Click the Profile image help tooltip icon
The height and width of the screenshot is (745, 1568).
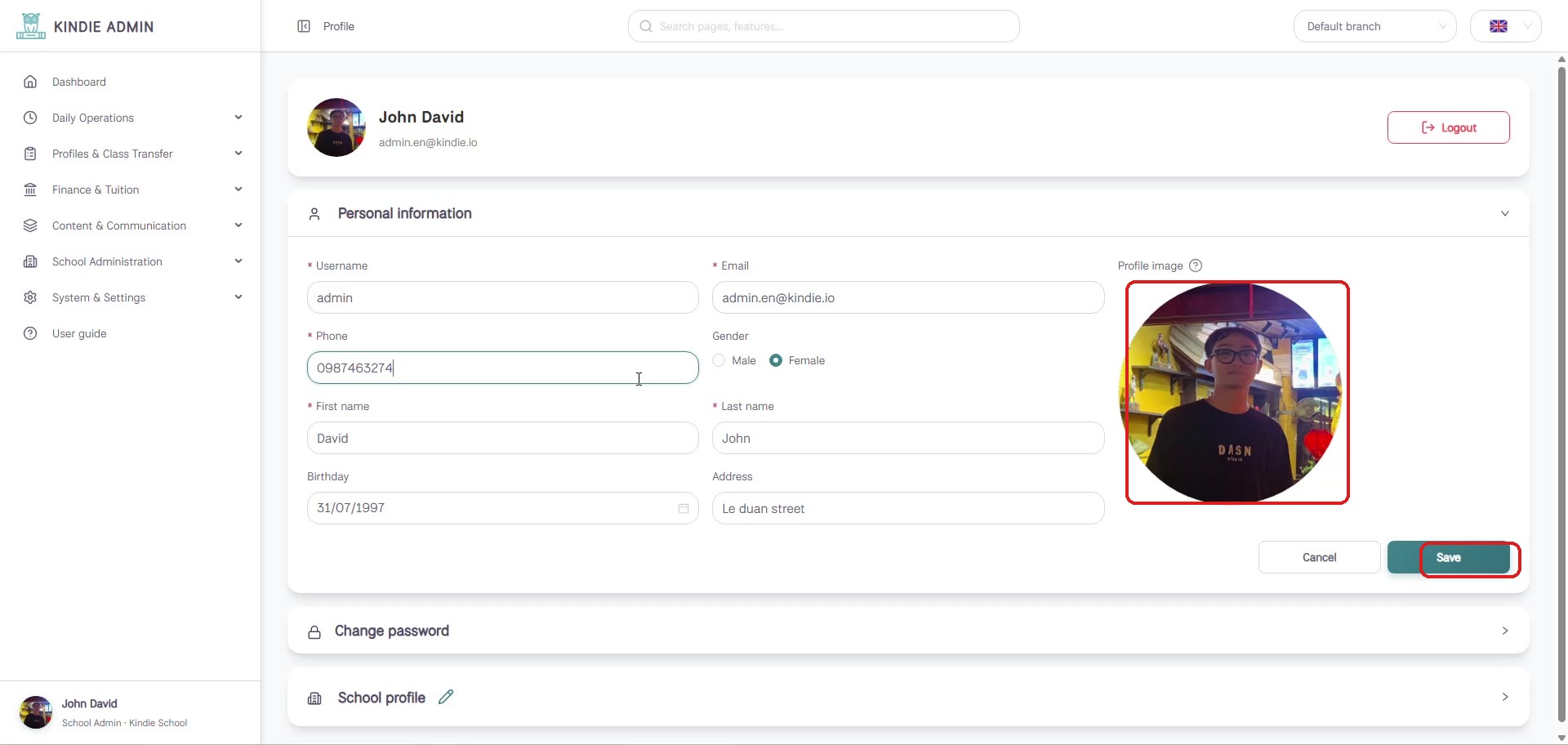point(1196,265)
